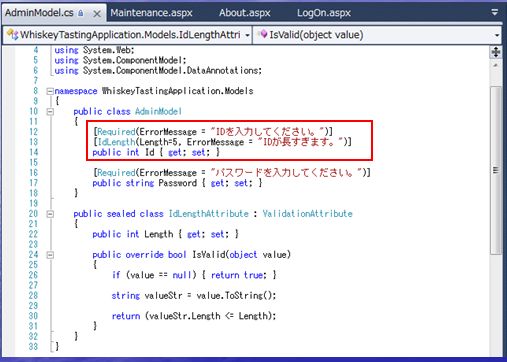This screenshot has height=362, width=507.
Task: Collapse the AdminModel class at line 10
Action: pos(50,112)
